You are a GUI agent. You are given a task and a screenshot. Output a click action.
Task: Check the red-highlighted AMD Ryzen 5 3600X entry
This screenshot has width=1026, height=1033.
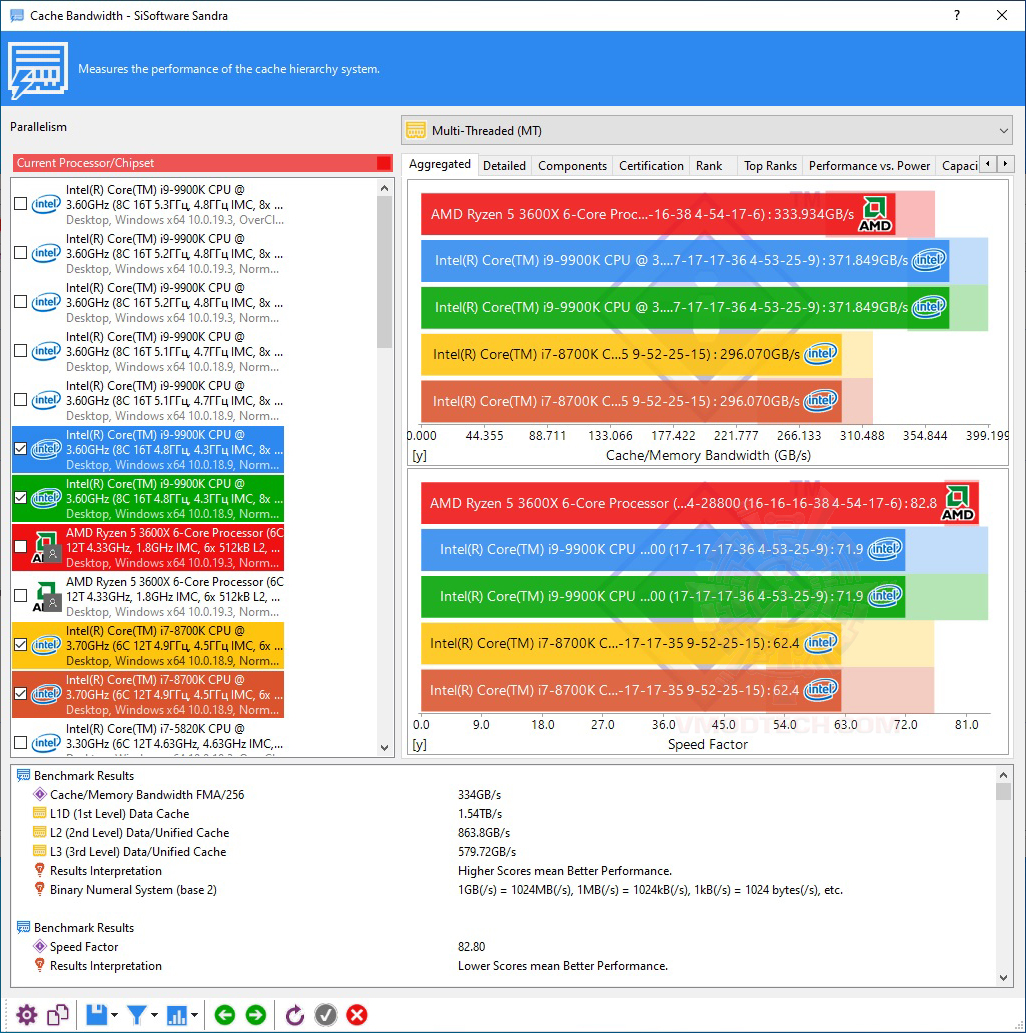20,546
